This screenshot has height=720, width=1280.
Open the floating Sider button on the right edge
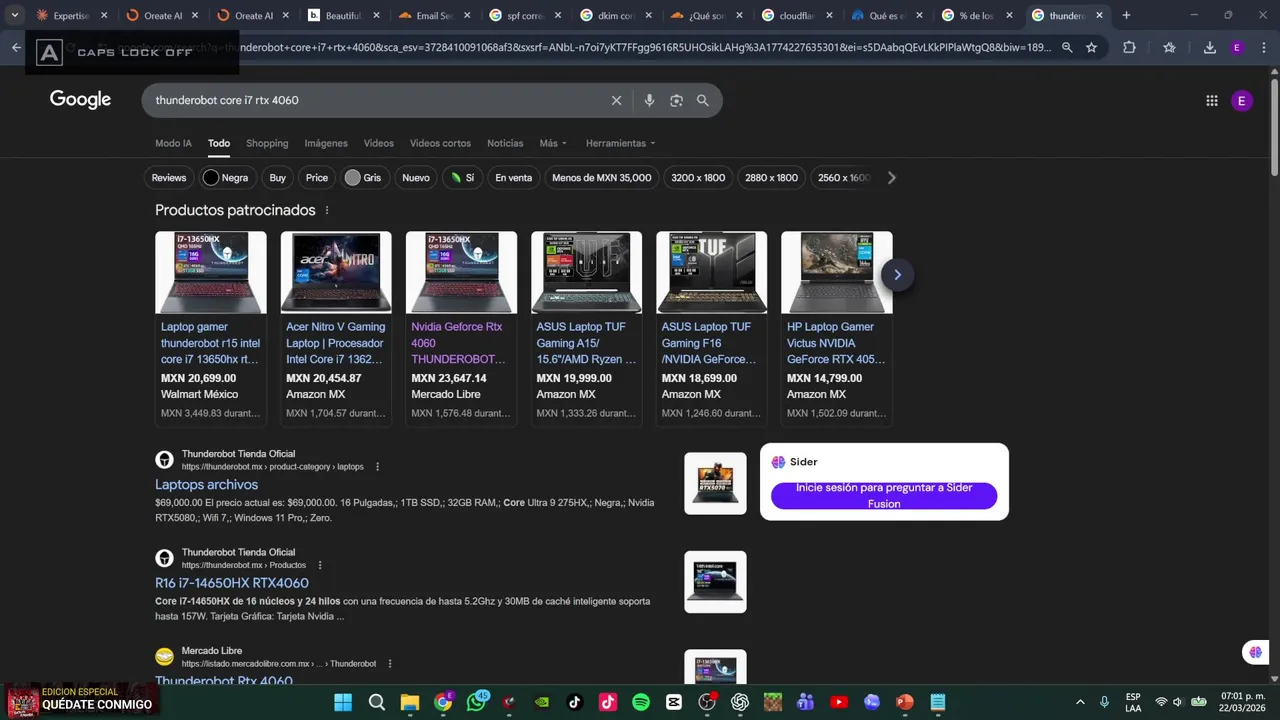[1256, 652]
